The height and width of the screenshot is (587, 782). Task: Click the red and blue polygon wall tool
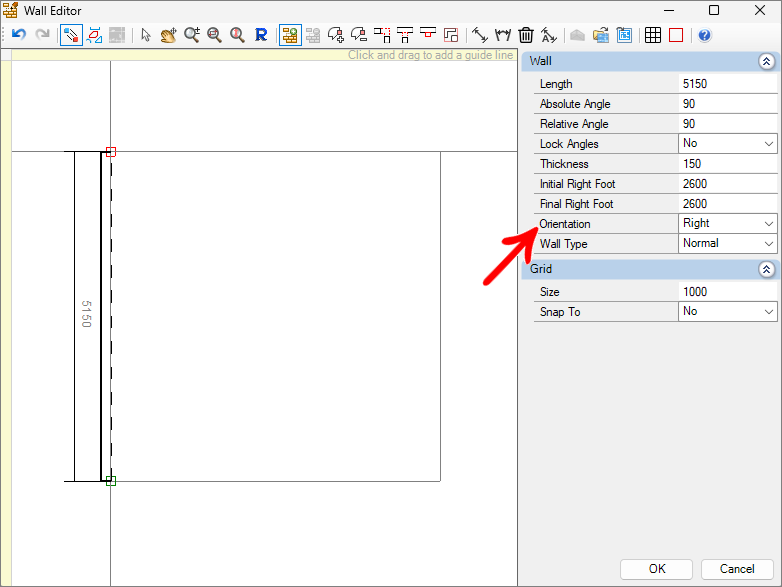click(94, 35)
